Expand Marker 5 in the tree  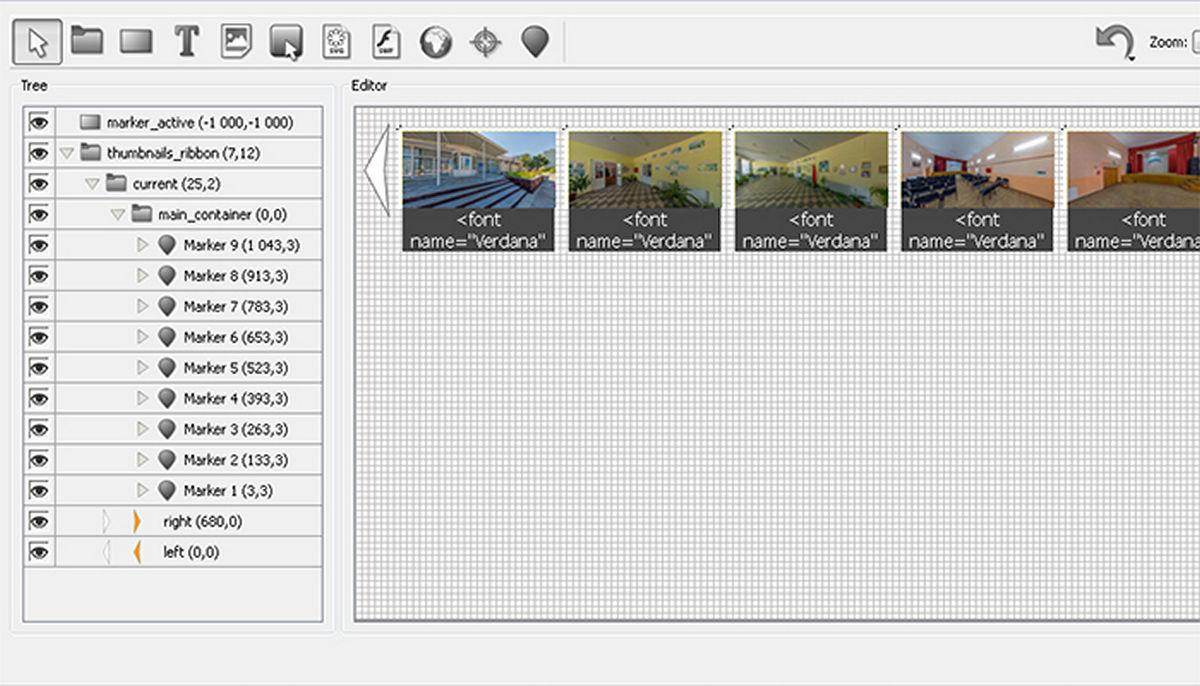click(x=142, y=368)
